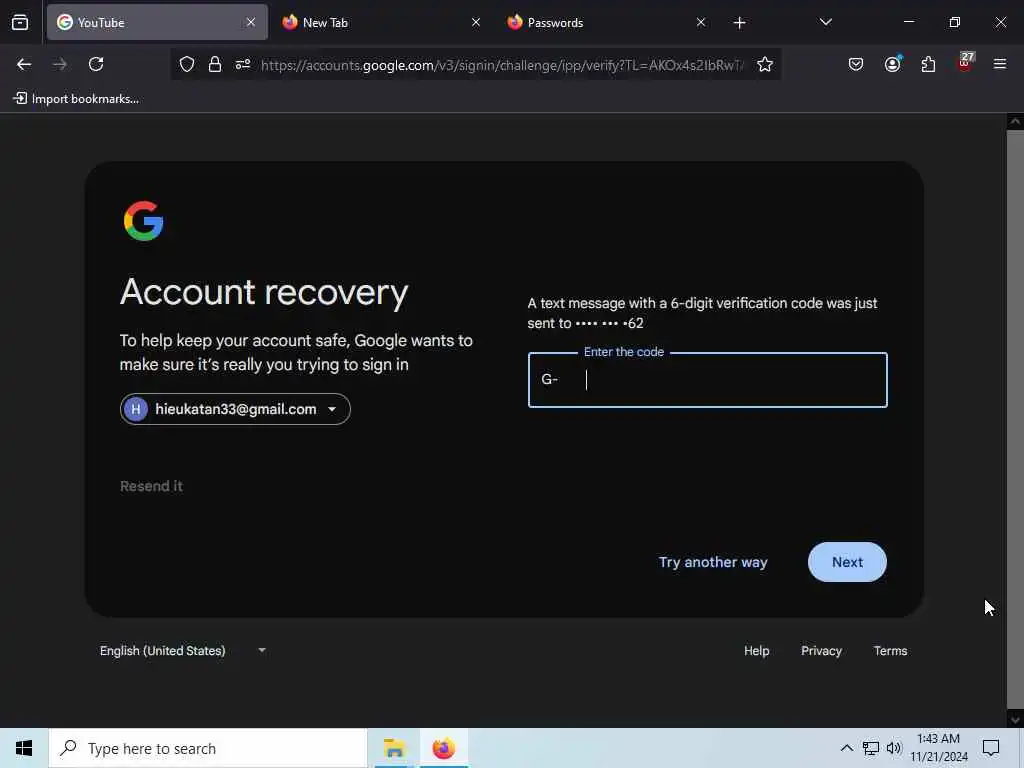Open Firefox View tab list icon
This screenshot has width=1024, height=768.
coord(20,23)
